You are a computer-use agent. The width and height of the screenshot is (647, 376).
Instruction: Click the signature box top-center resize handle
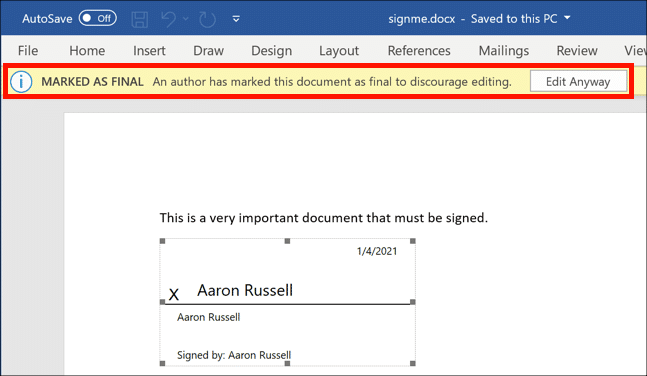click(288, 241)
